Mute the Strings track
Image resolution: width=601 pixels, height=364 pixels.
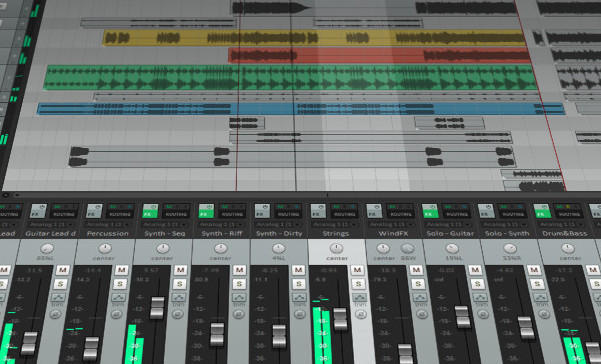tap(357, 270)
